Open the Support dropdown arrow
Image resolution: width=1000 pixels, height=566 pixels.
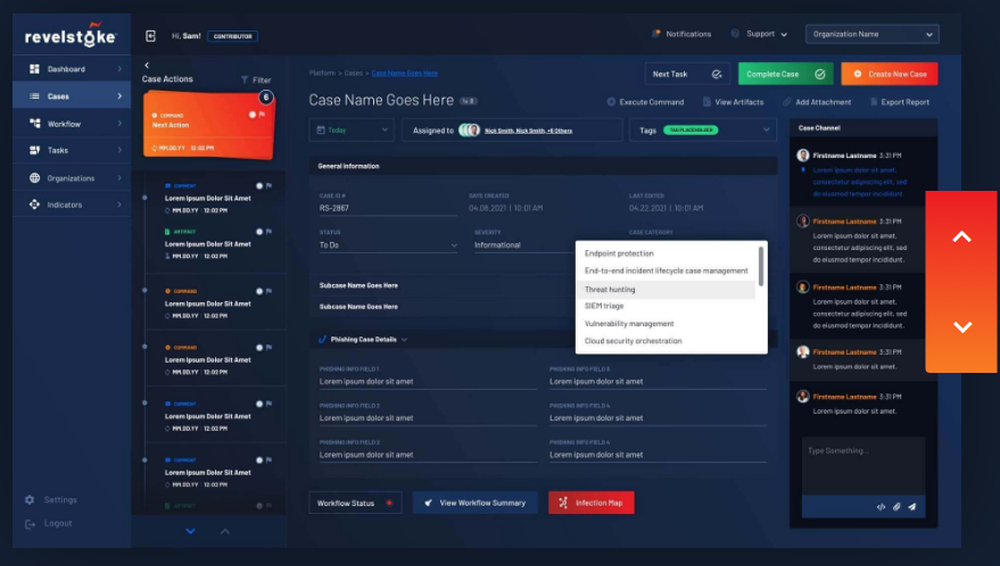click(784, 34)
